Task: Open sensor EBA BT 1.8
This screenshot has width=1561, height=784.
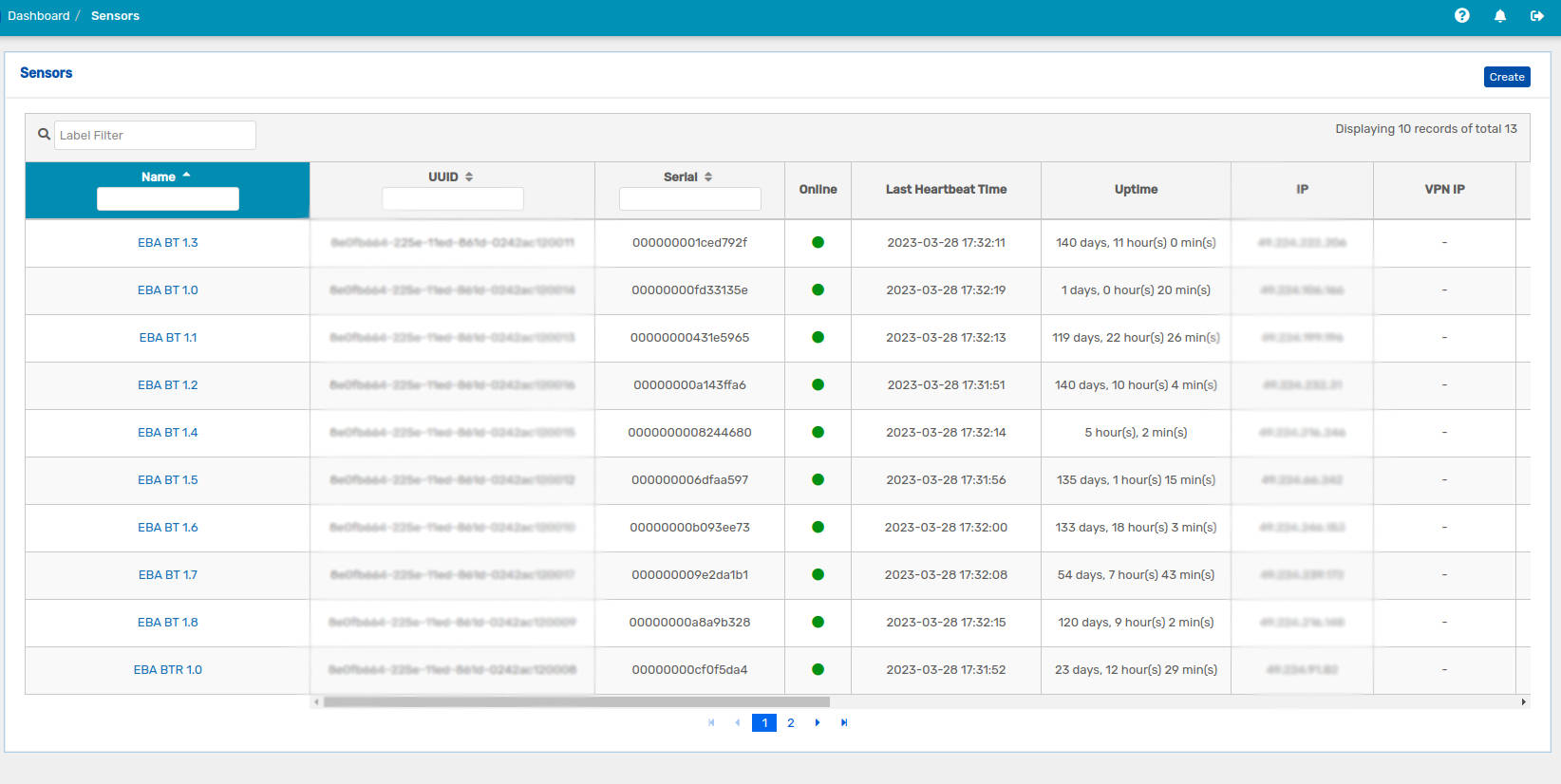Action: point(168,623)
